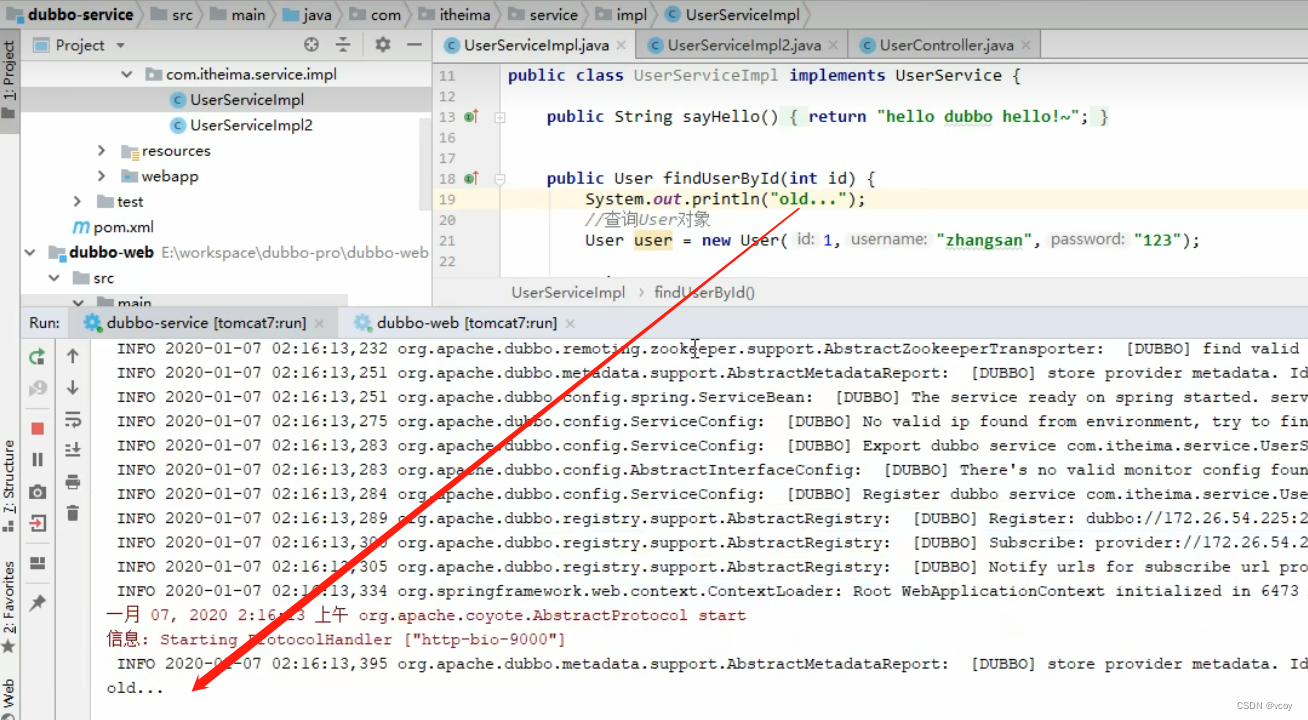Click UserServiceImpl in navigation bar

pyautogui.click(x=732, y=14)
